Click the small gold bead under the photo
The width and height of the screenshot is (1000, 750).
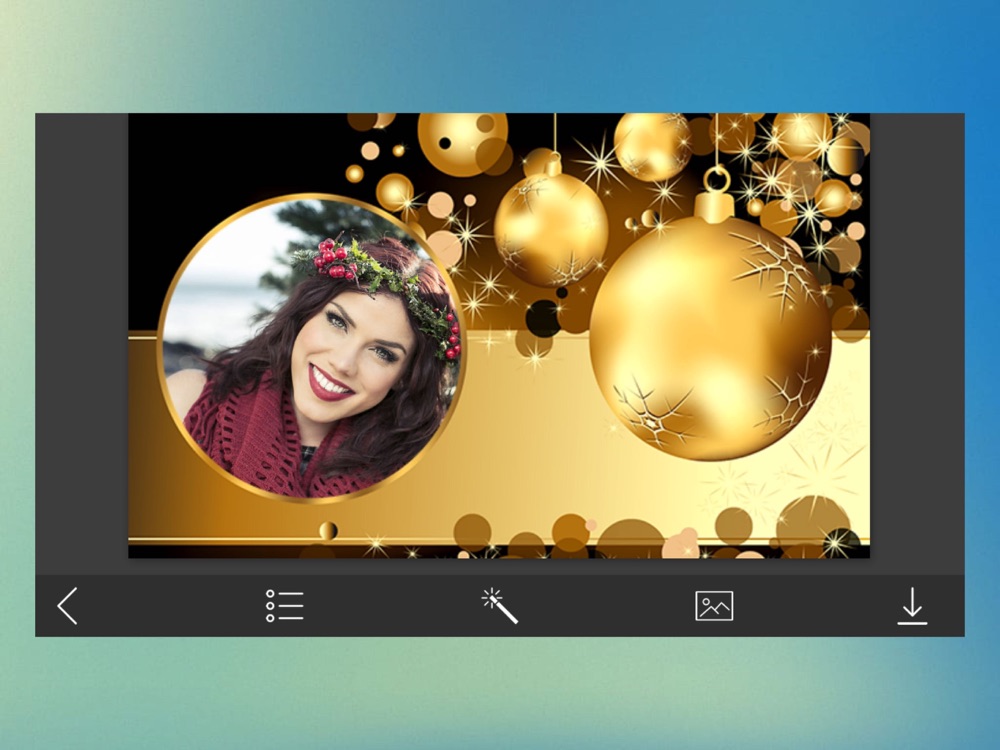[328, 530]
